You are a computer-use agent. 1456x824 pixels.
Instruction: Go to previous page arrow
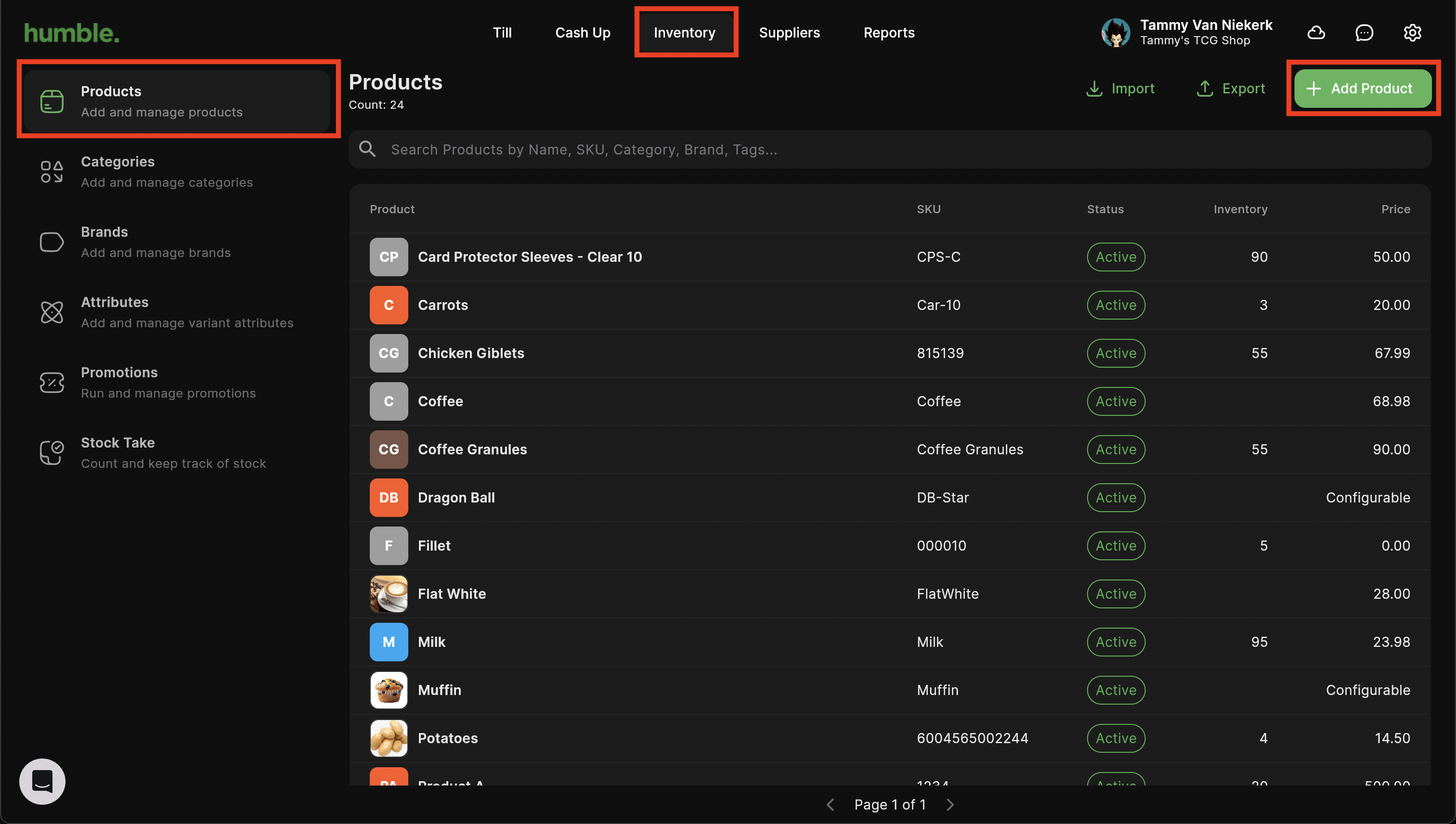coord(831,804)
